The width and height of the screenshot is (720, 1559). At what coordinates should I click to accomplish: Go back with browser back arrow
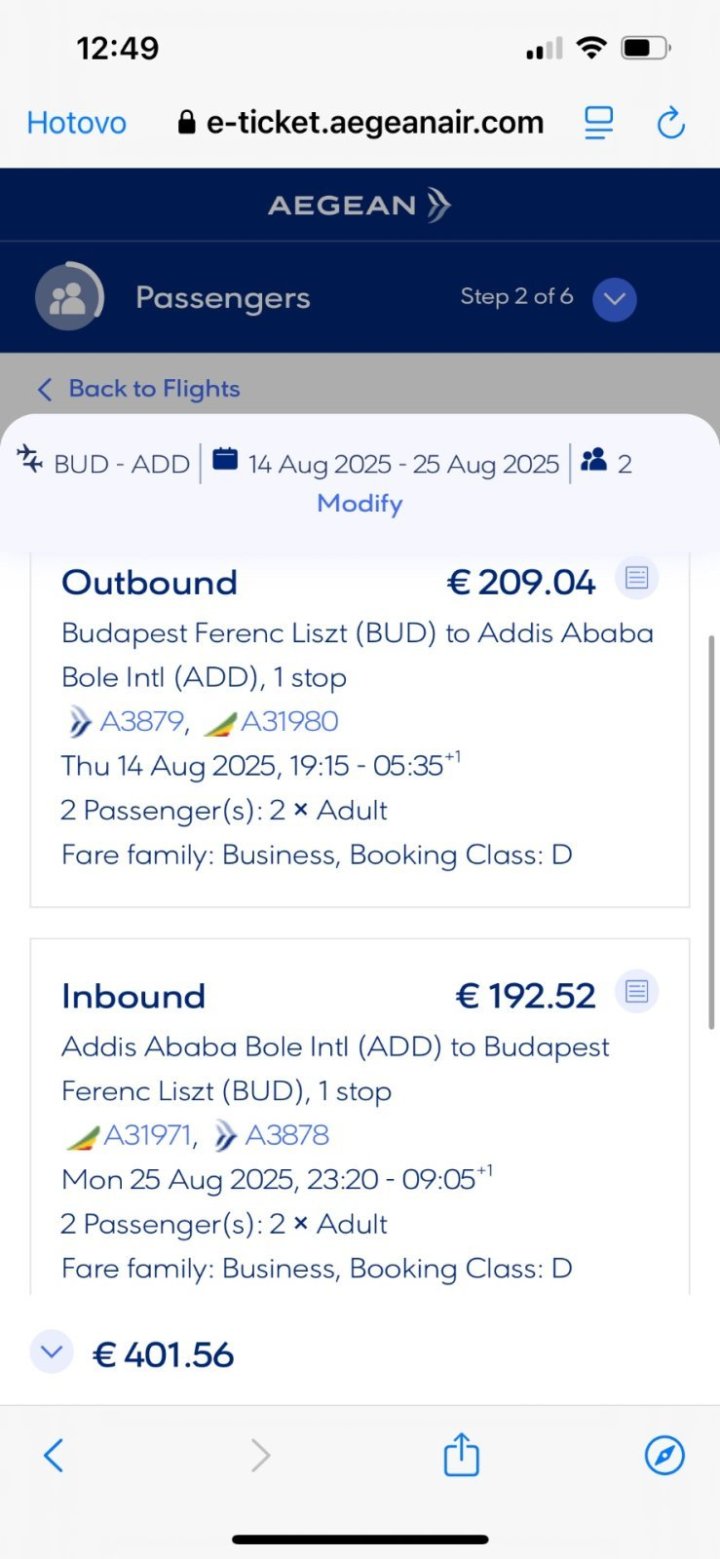click(54, 1455)
